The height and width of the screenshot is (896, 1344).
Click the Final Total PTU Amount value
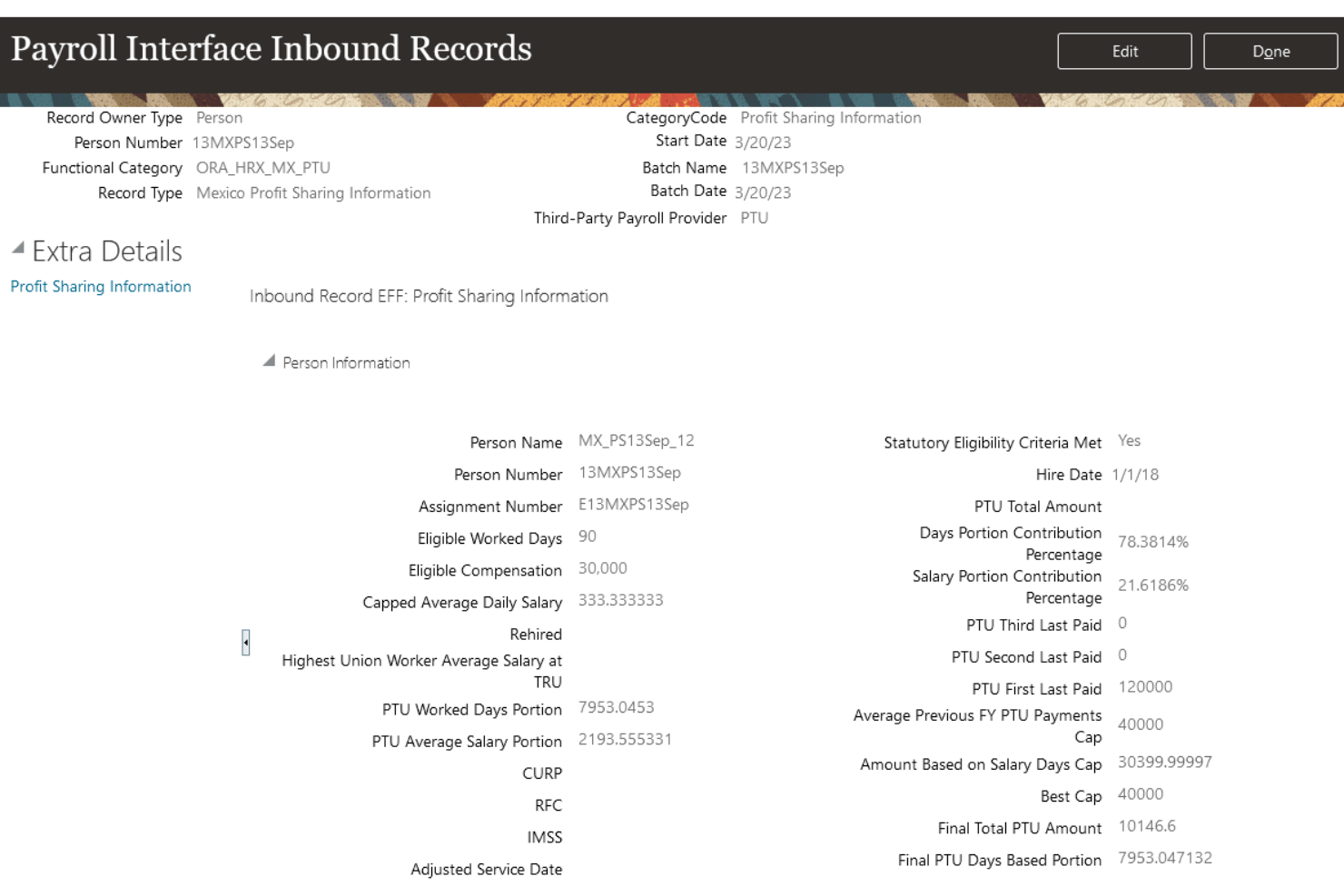click(x=1146, y=827)
